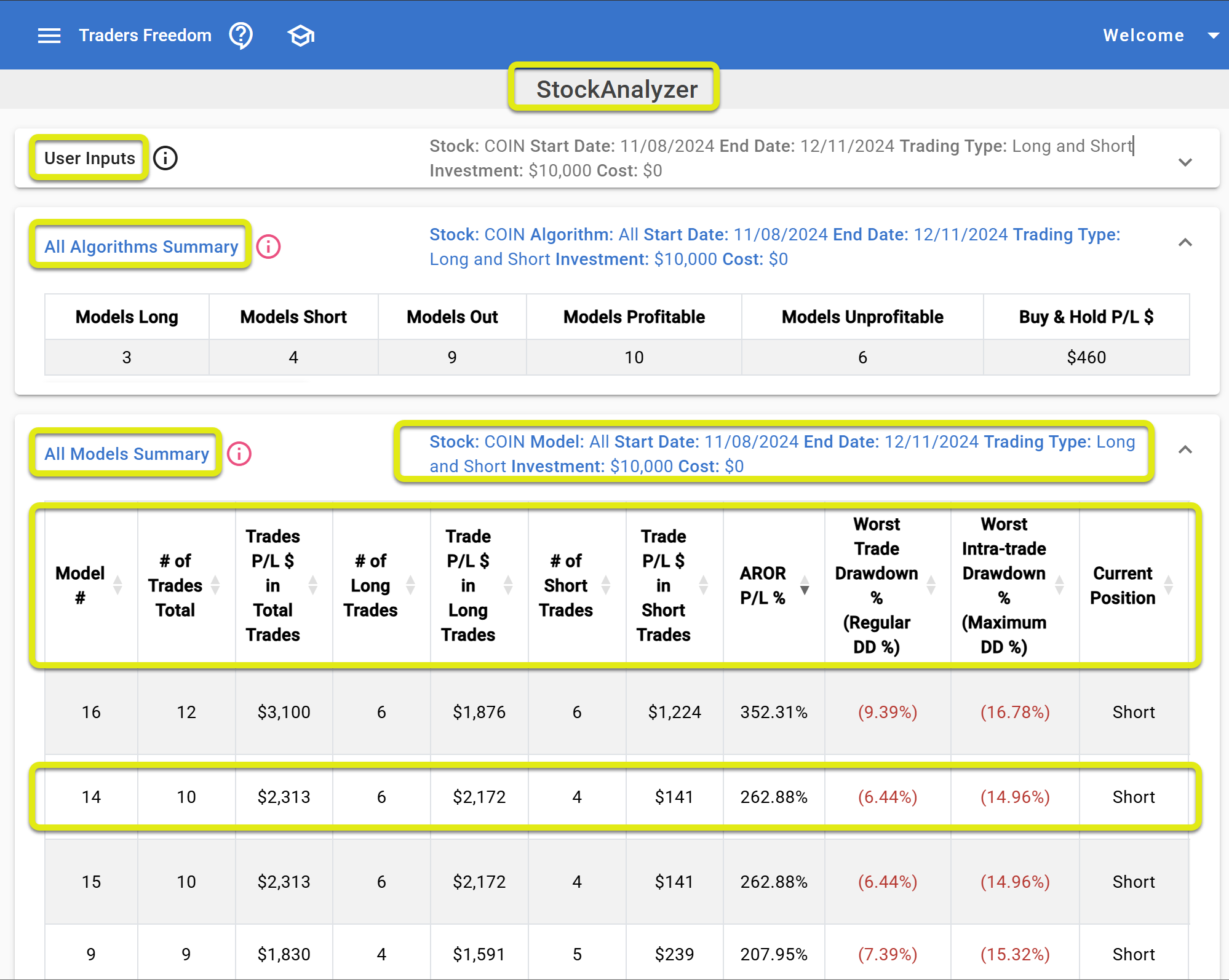Click the $1,876 long trades P/L
1229x980 pixels.
[x=479, y=712]
